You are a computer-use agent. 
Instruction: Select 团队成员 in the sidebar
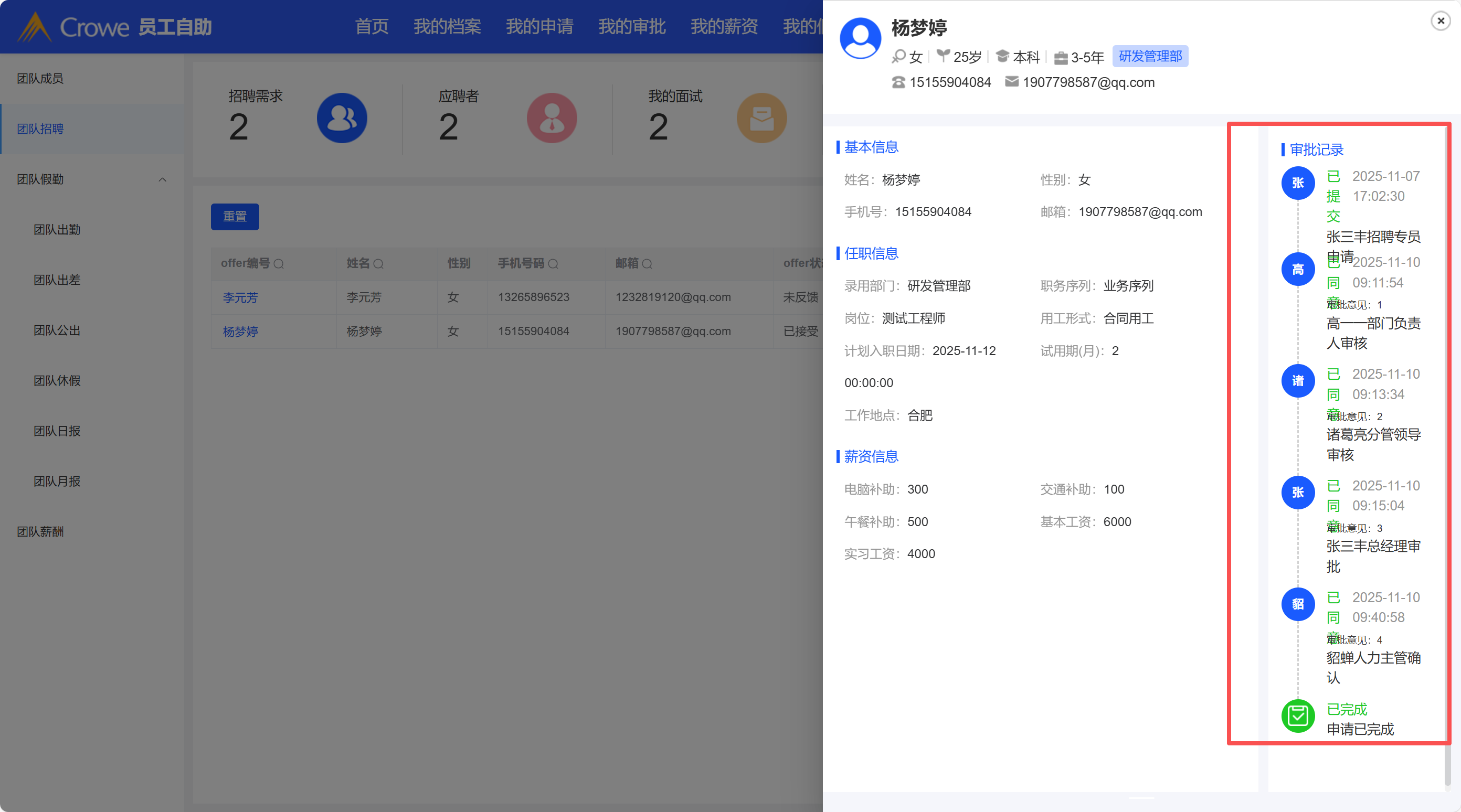(40, 78)
